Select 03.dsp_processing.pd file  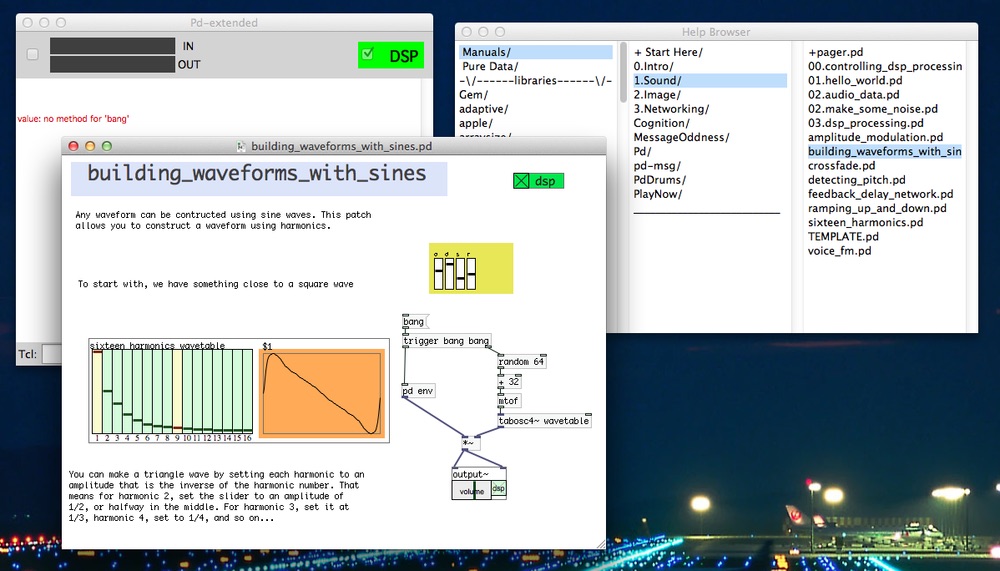click(x=865, y=123)
